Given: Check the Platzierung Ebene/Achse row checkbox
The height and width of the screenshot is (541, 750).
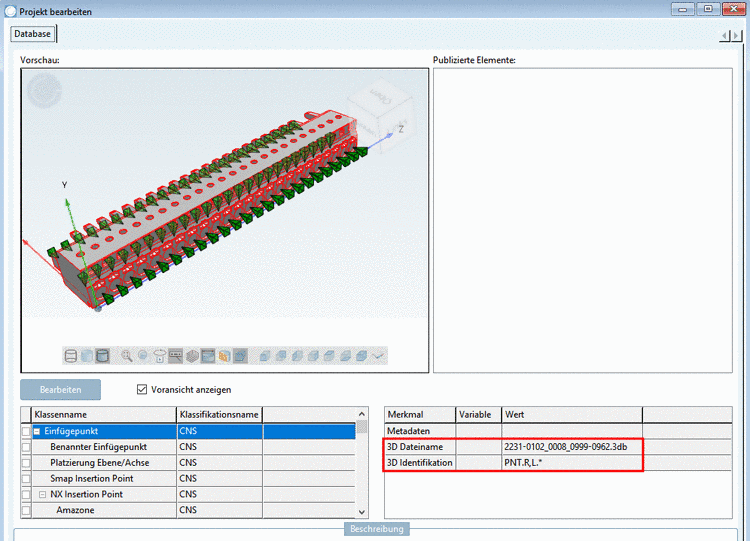Looking at the screenshot, I should click(x=26, y=463).
